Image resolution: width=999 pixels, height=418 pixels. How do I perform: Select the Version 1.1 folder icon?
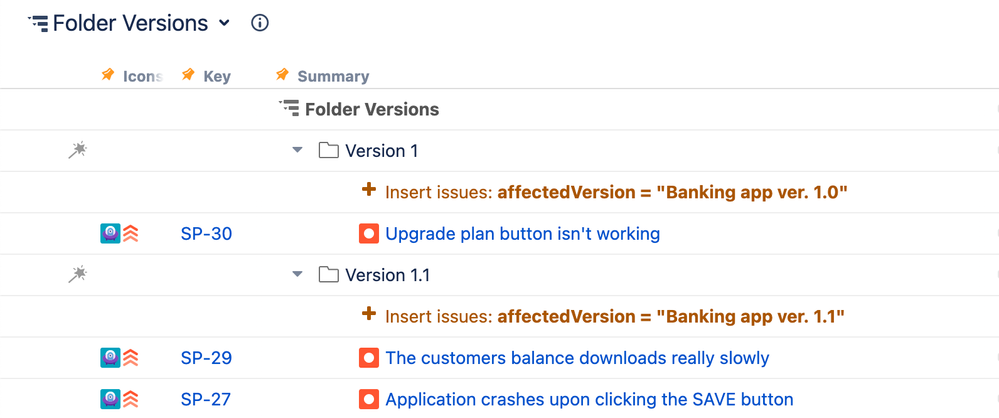[x=328, y=275]
